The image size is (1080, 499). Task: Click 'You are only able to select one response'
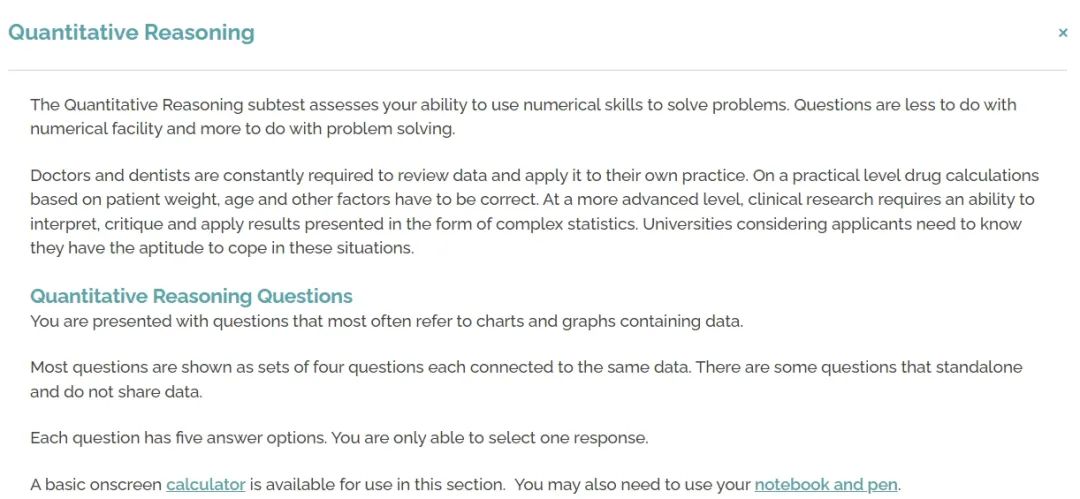pos(490,438)
